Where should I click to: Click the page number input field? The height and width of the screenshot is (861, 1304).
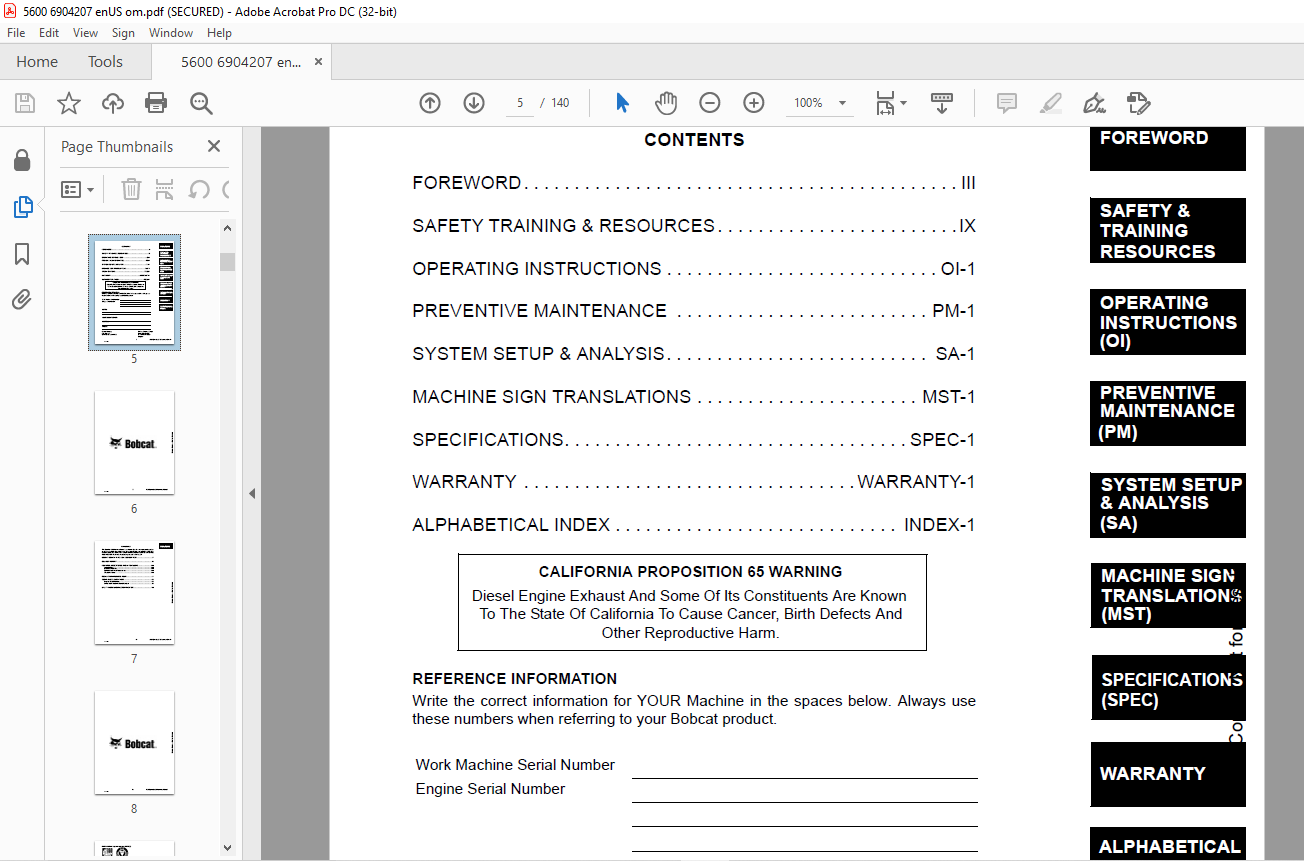tap(520, 103)
